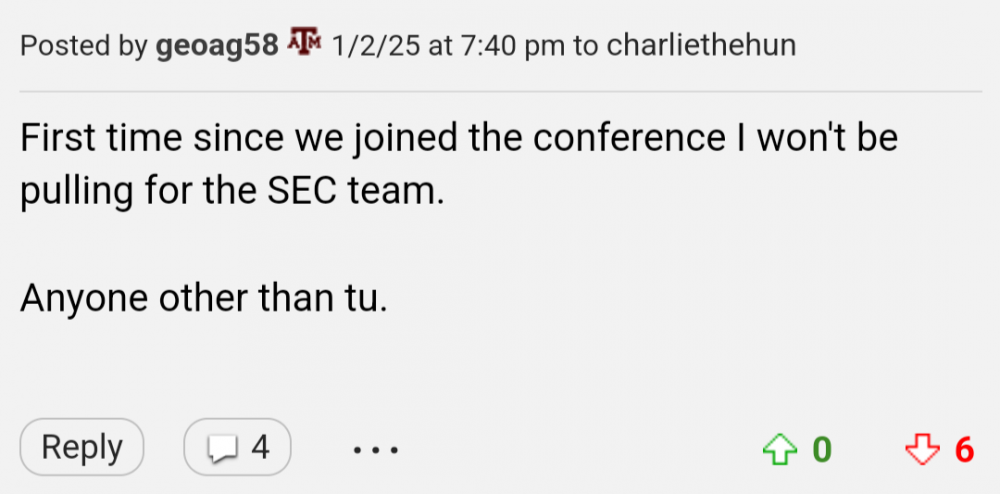
Task: Click the 1/2/25 post date
Action: point(376,46)
